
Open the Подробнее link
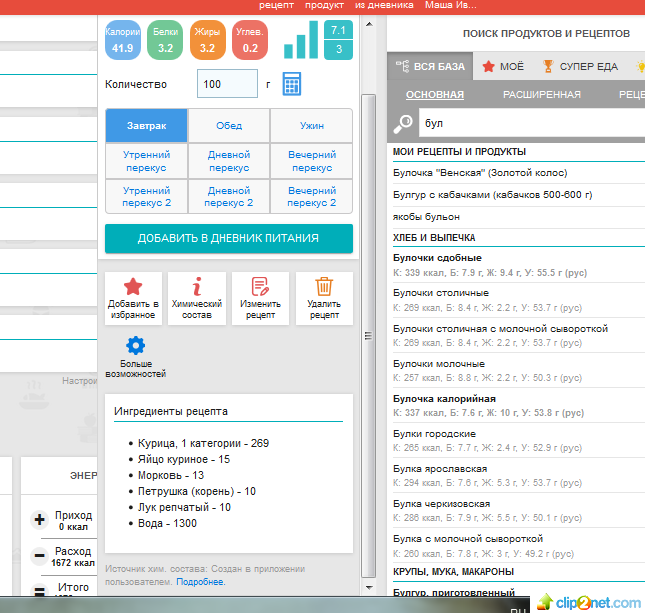tap(201, 581)
